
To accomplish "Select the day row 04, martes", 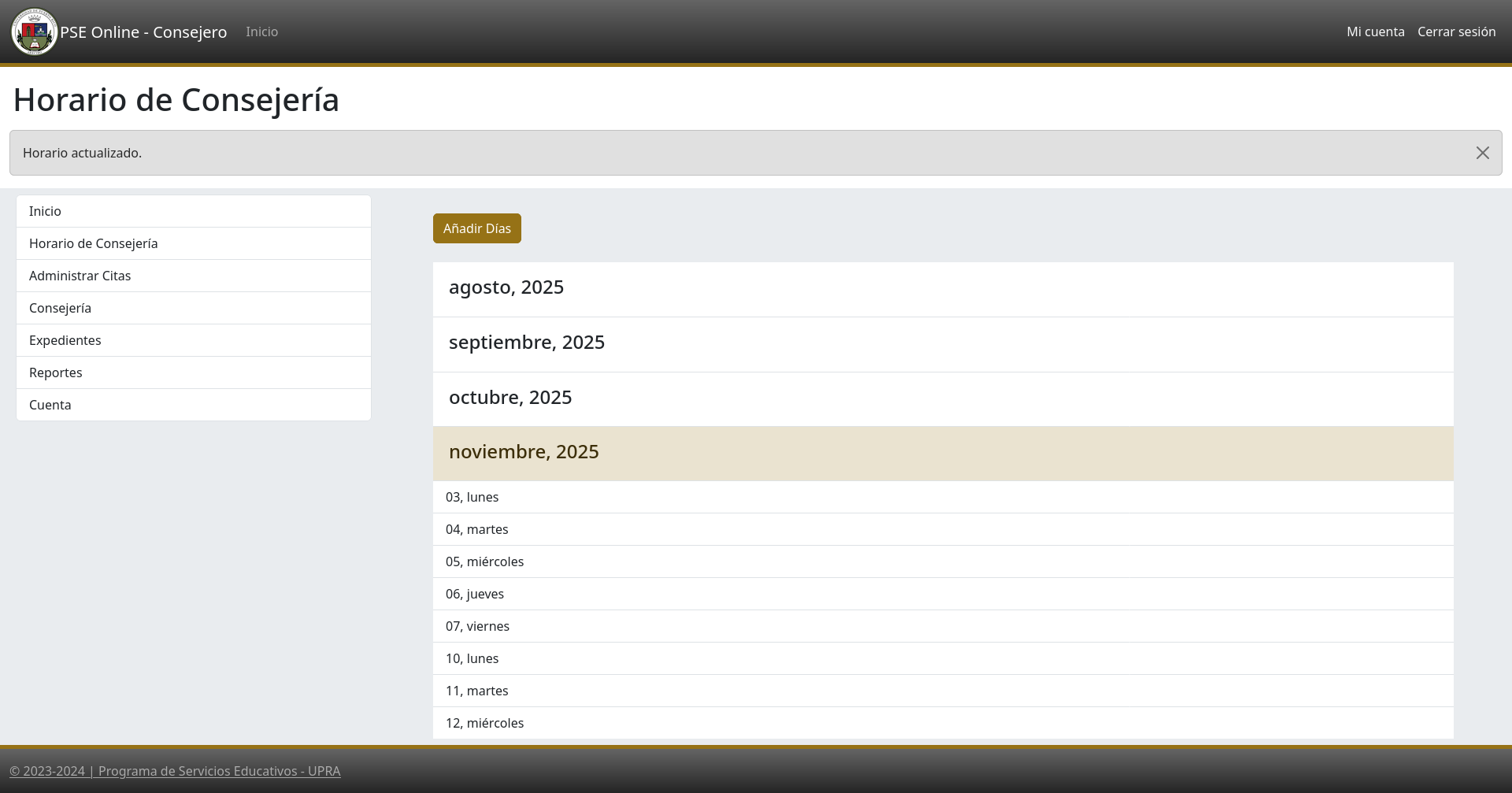I will pos(943,529).
